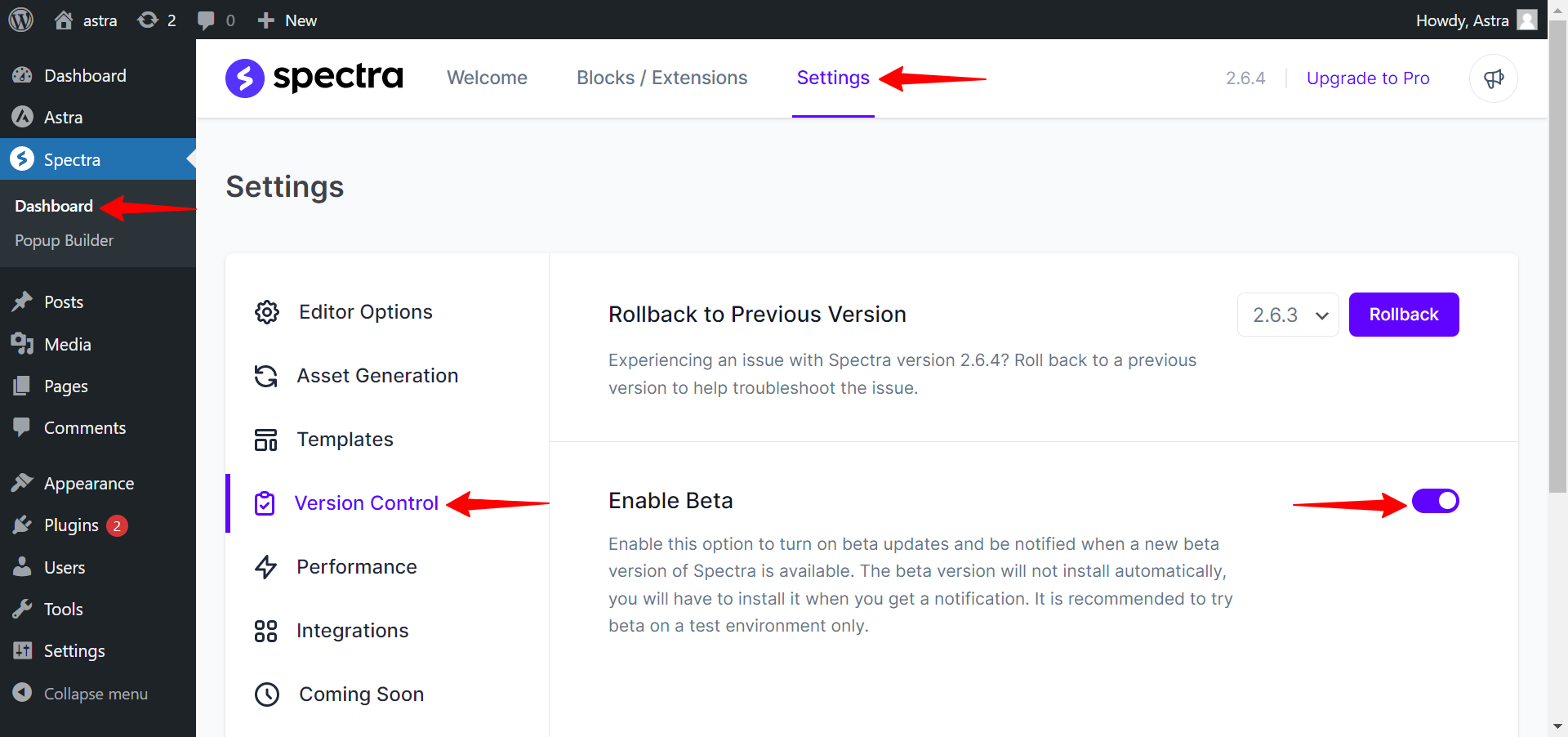The height and width of the screenshot is (737, 1568).
Task: Click the Rollback button
Action: pos(1403,315)
